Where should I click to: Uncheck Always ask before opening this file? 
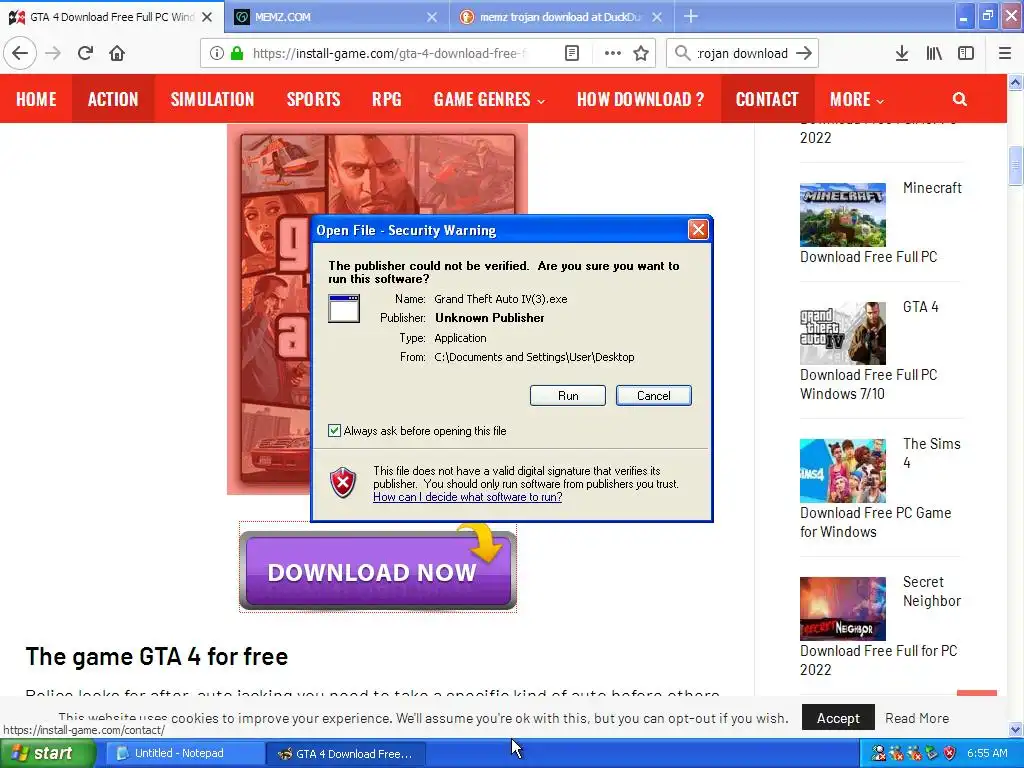[334, 430]
